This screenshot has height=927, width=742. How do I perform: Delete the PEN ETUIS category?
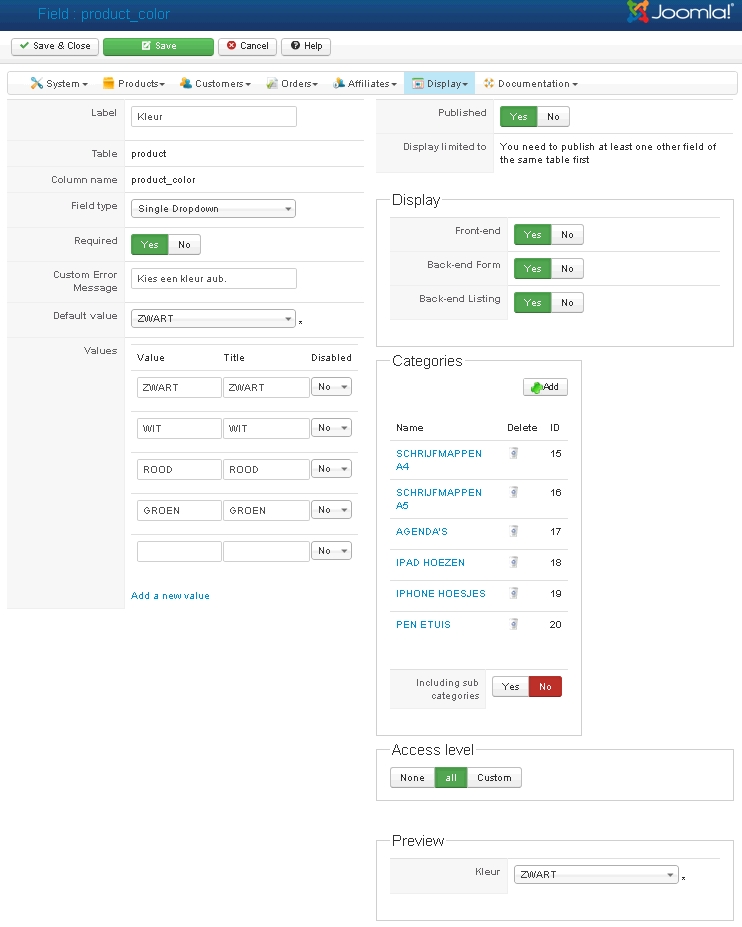tap(514, 624)
